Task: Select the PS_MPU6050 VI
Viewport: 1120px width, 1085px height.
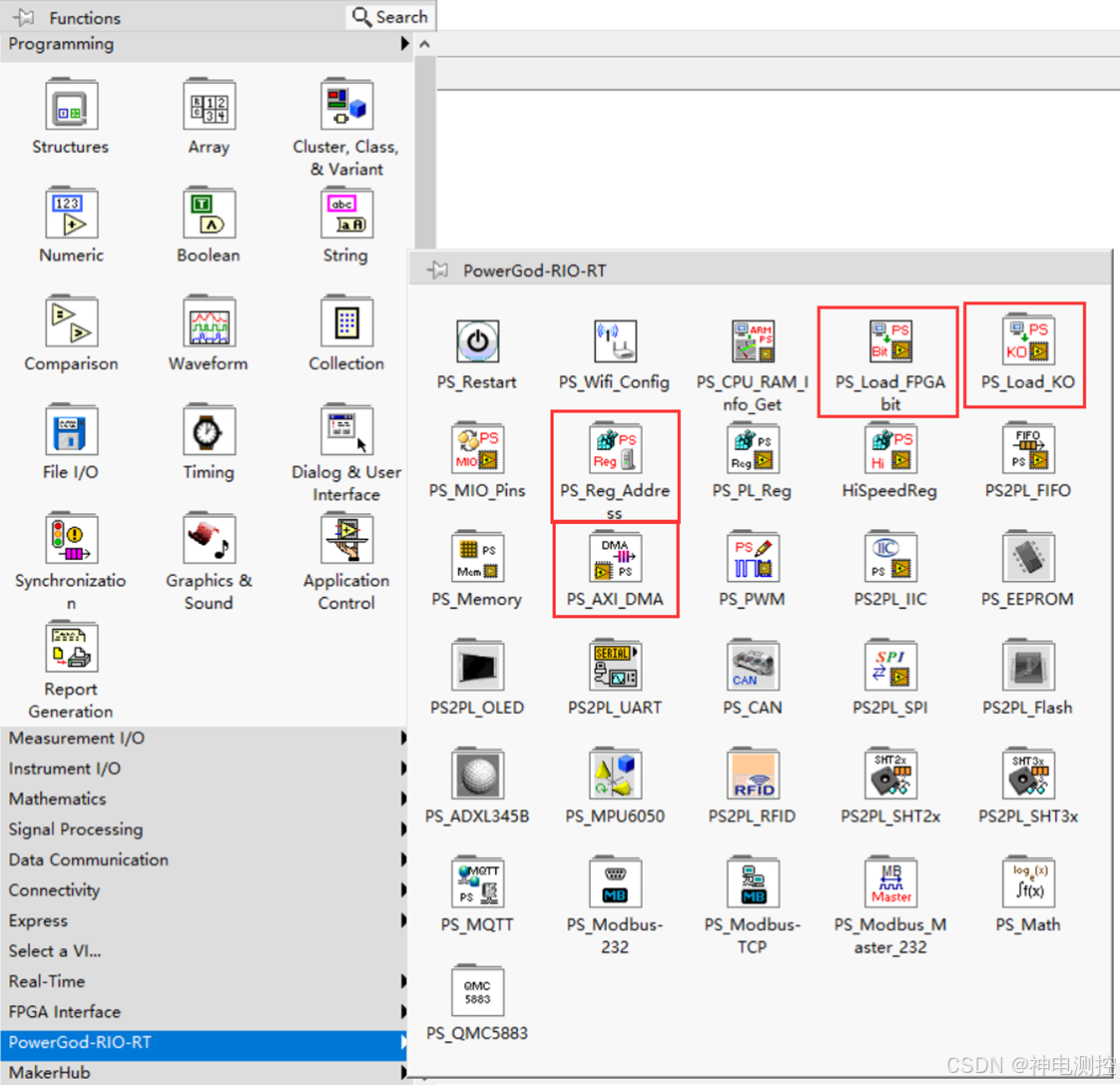Action: point(615,773)
